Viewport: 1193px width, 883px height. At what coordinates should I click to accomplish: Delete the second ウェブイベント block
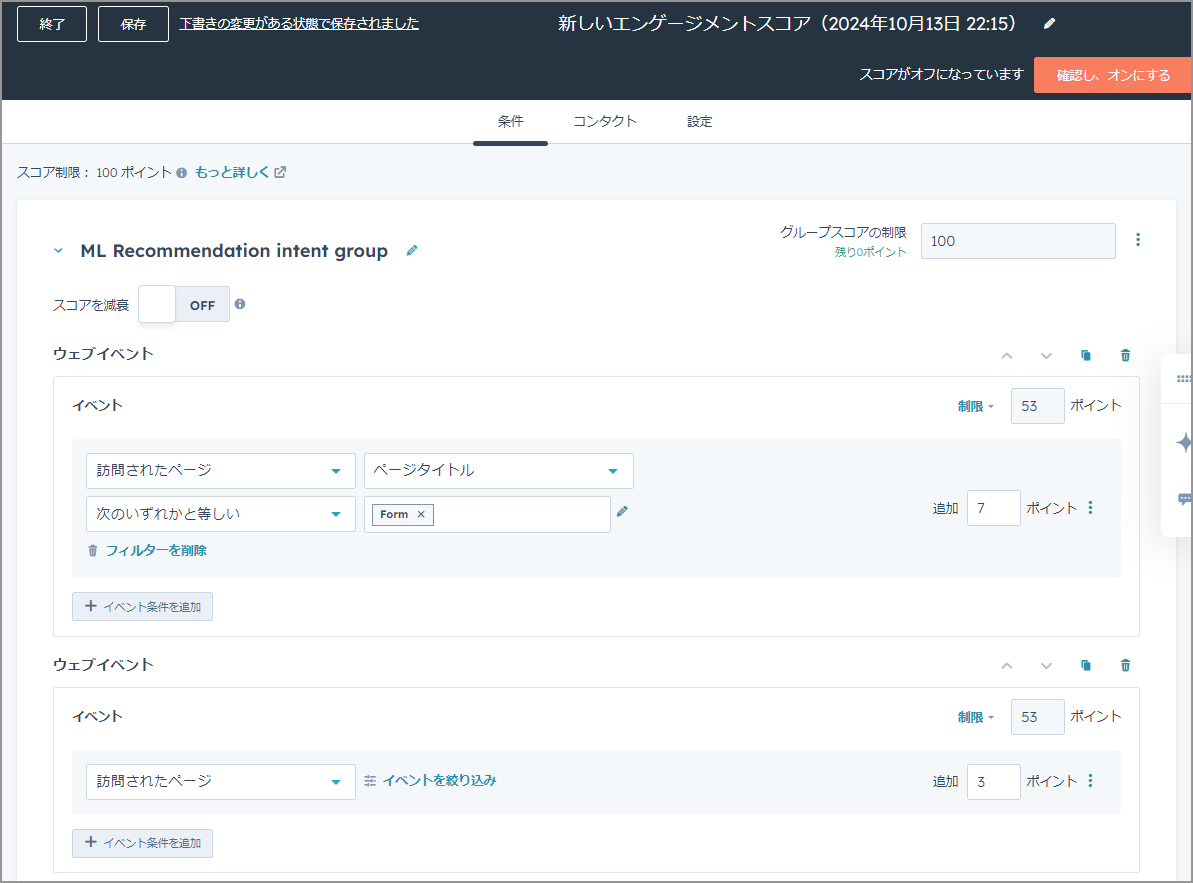point(1125,666)
